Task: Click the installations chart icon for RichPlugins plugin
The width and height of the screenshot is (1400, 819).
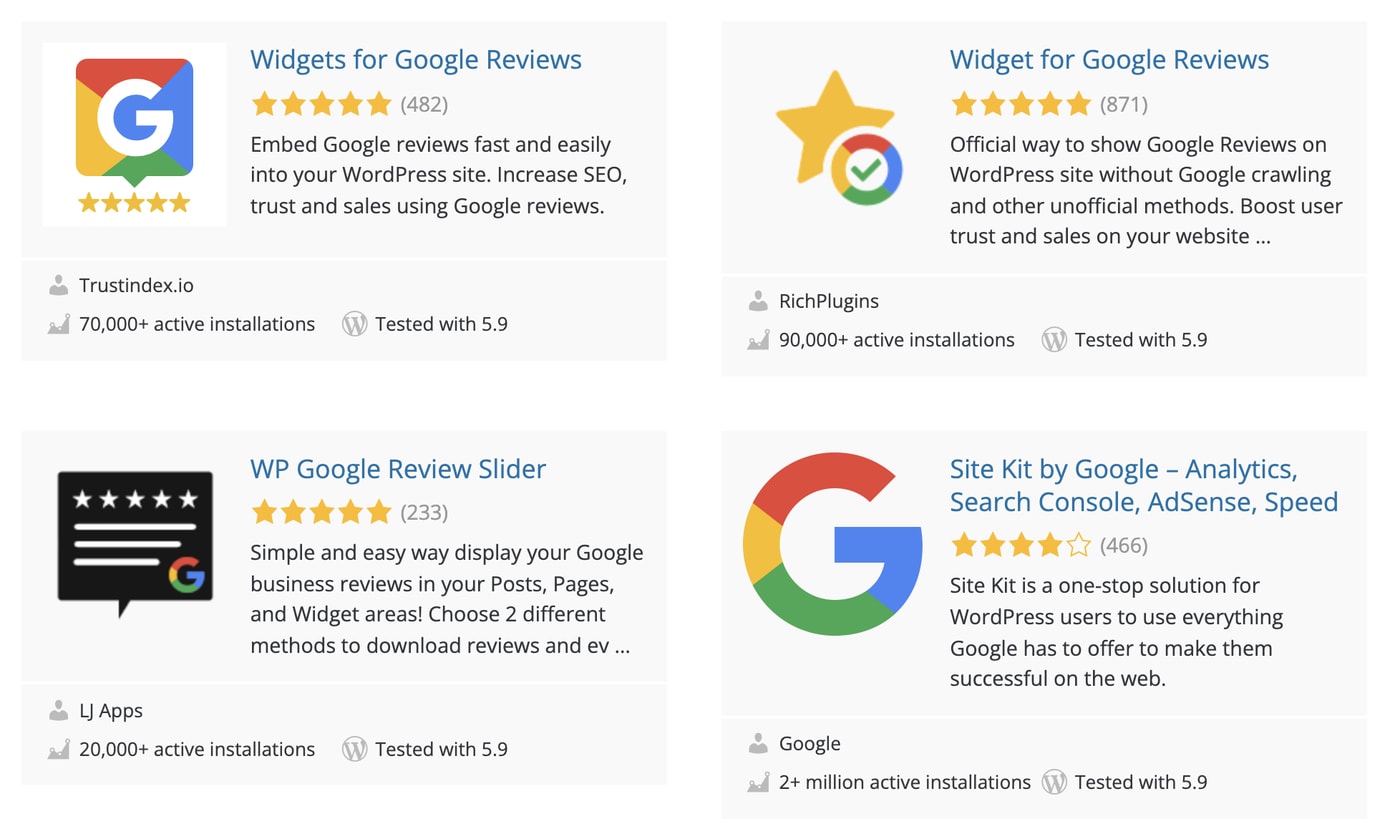Action: click(757, 340)
